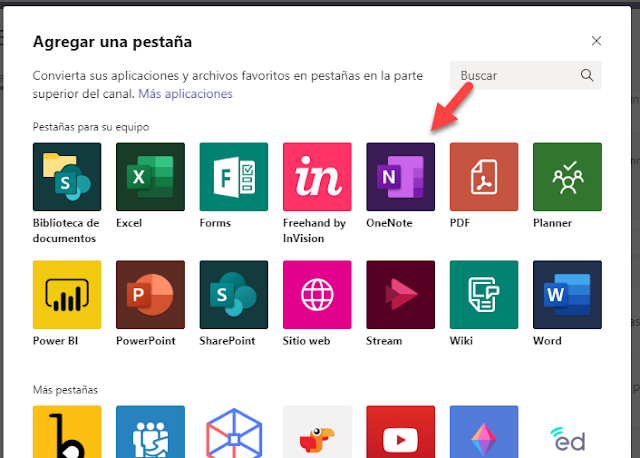Choose the wireframe cube app icon
Screen dimensions: 640x458
(x=234, y=432)
